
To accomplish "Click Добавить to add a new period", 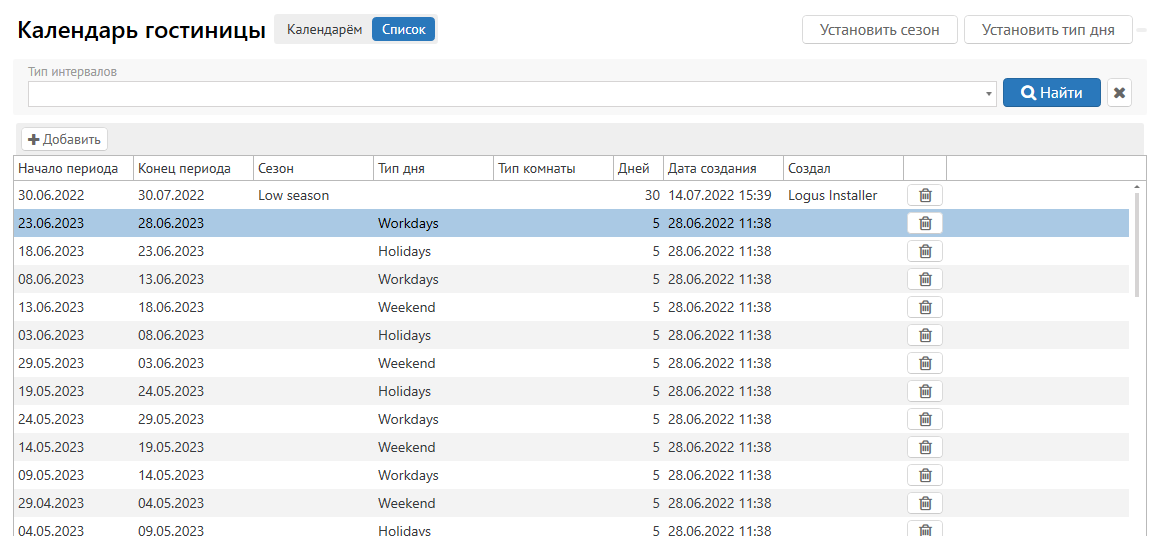I will click(64, 139).
